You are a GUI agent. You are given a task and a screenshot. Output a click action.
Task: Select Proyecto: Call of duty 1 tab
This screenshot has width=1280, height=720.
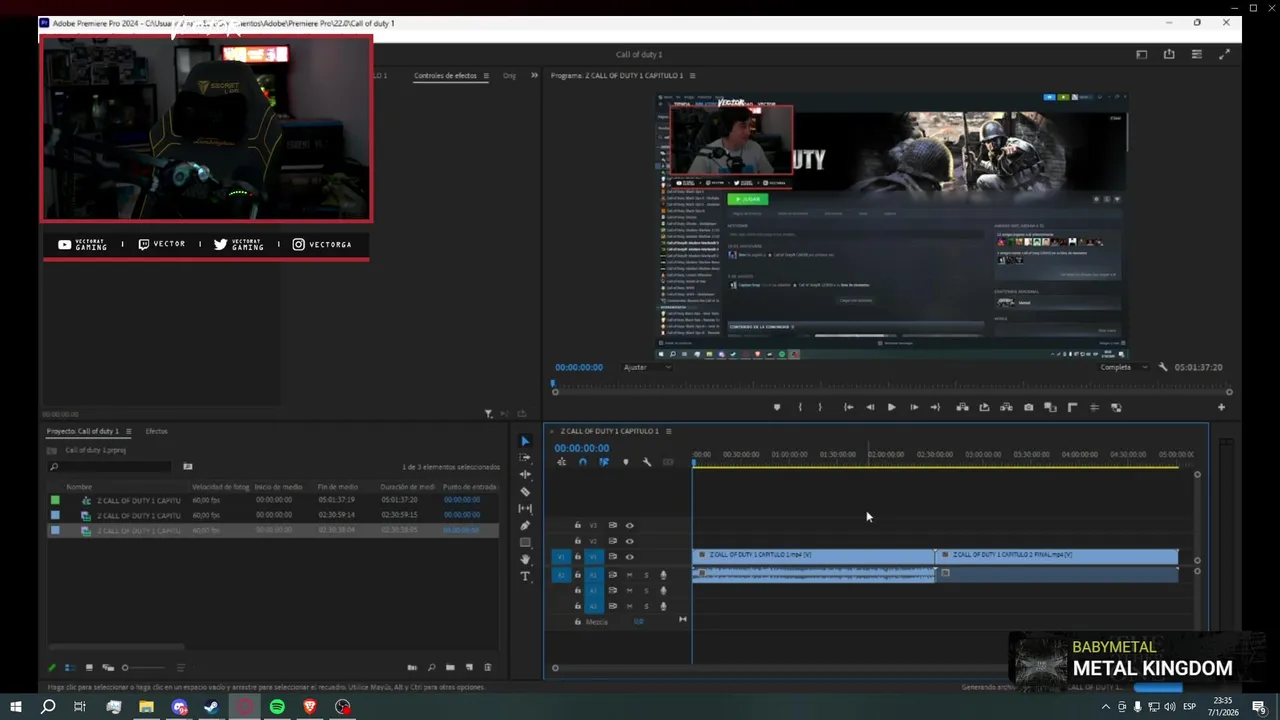pos(82,431)
